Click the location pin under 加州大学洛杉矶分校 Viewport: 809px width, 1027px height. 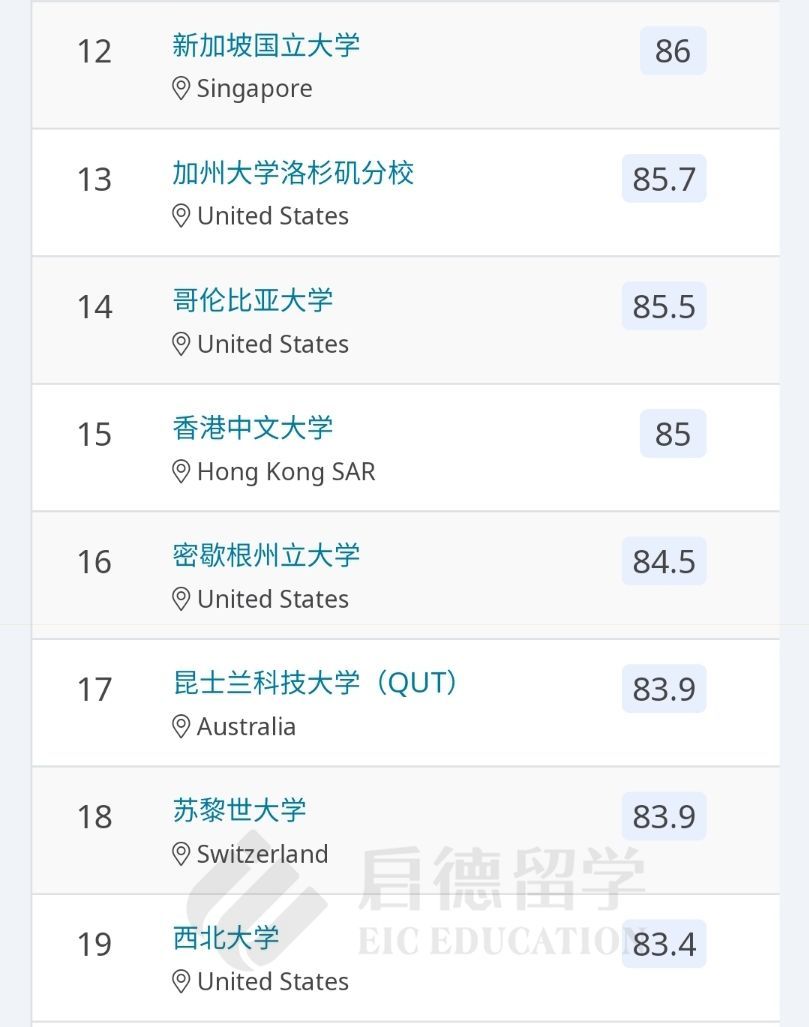pyautogui.click(x=181, y=216)
